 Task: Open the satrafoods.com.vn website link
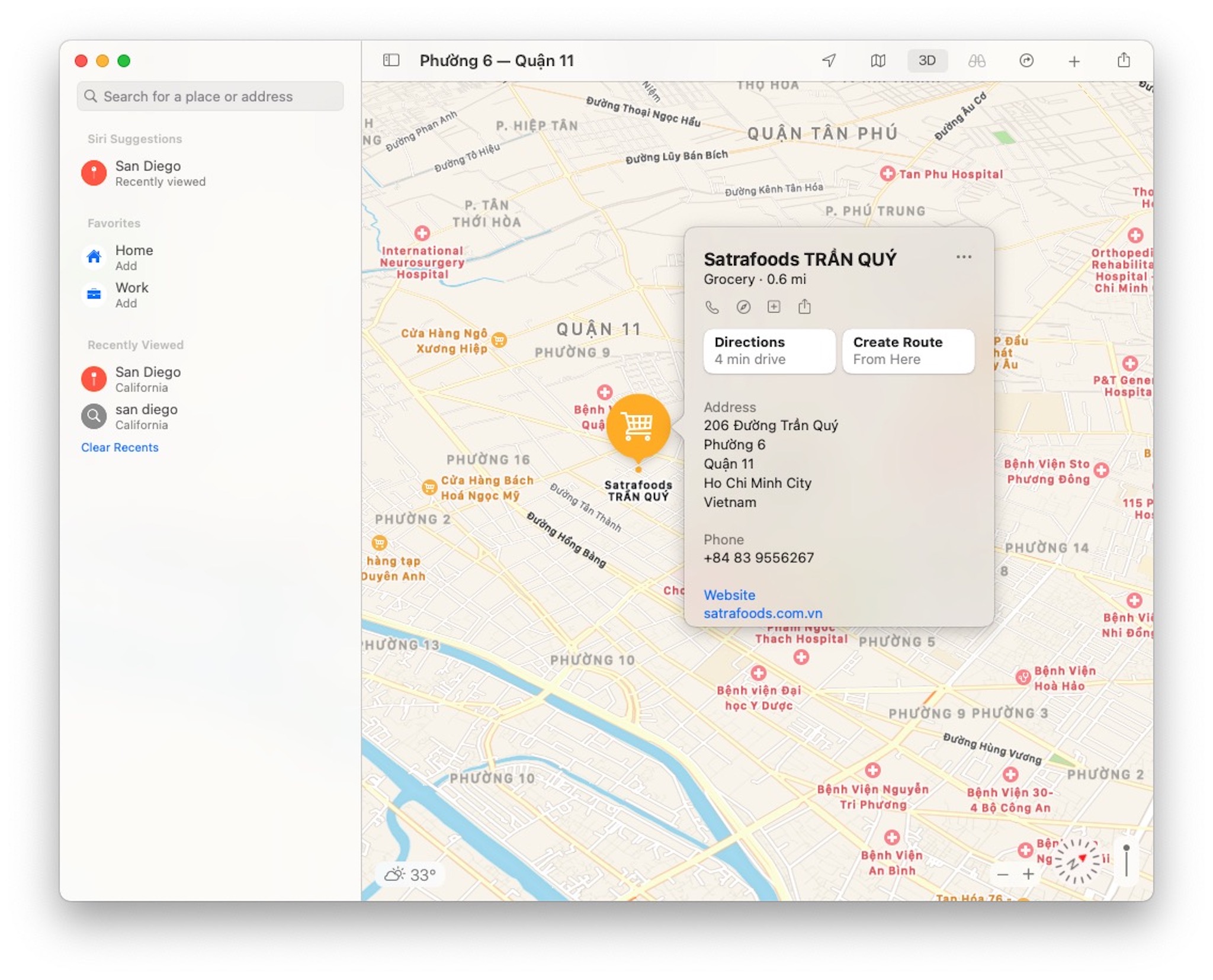tap(763, 613)
